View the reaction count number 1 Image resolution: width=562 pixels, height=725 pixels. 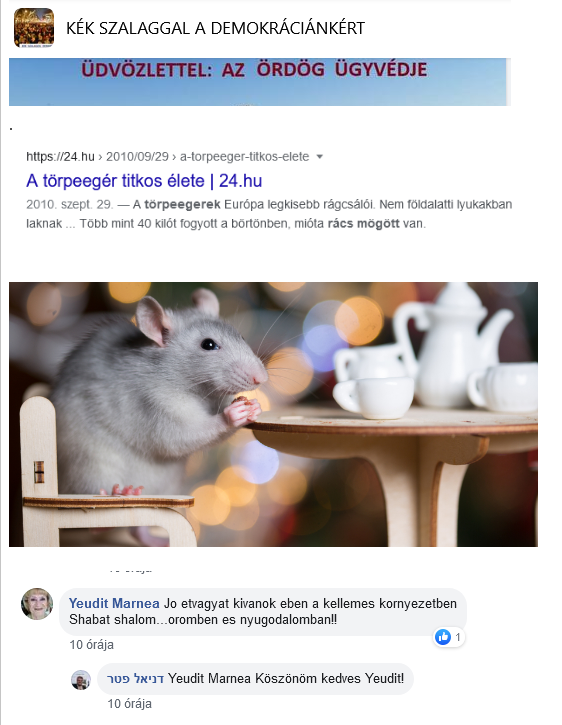coord(457,637)
